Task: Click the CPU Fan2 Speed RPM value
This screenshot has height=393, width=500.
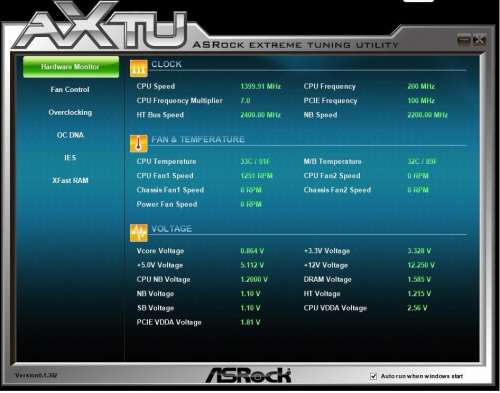Action: (x=418, y=176)
